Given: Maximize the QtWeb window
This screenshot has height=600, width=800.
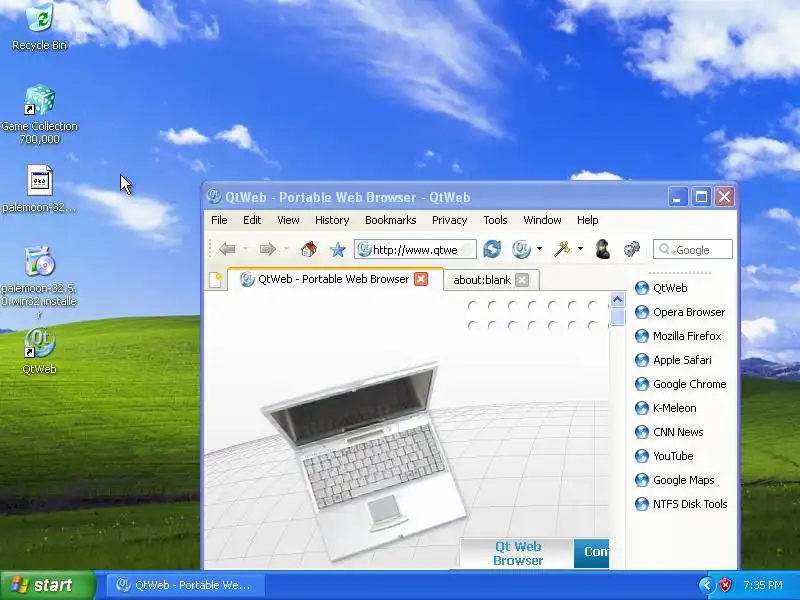Looking at the screenshot, I should click(701, 197).
